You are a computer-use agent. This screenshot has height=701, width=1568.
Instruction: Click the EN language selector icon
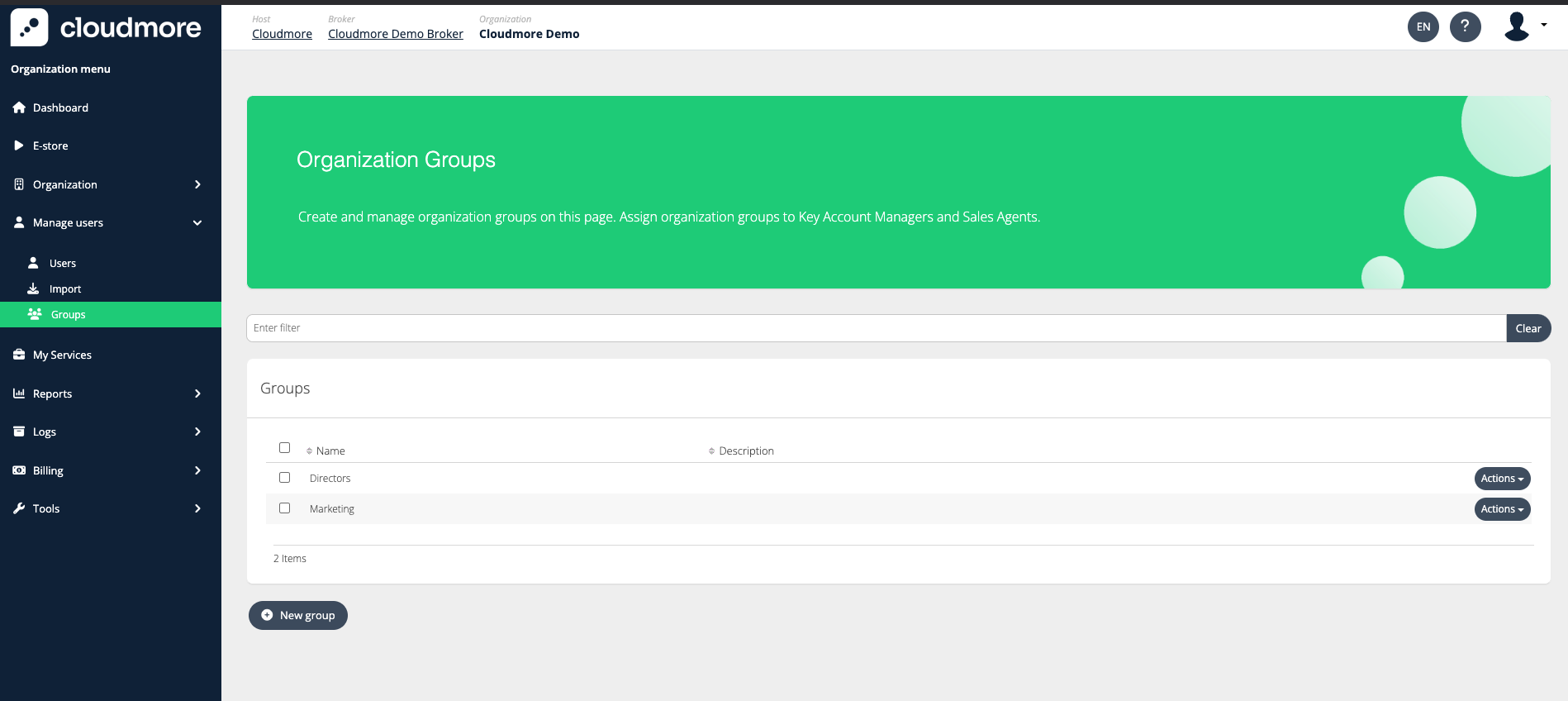[1423, 26]
